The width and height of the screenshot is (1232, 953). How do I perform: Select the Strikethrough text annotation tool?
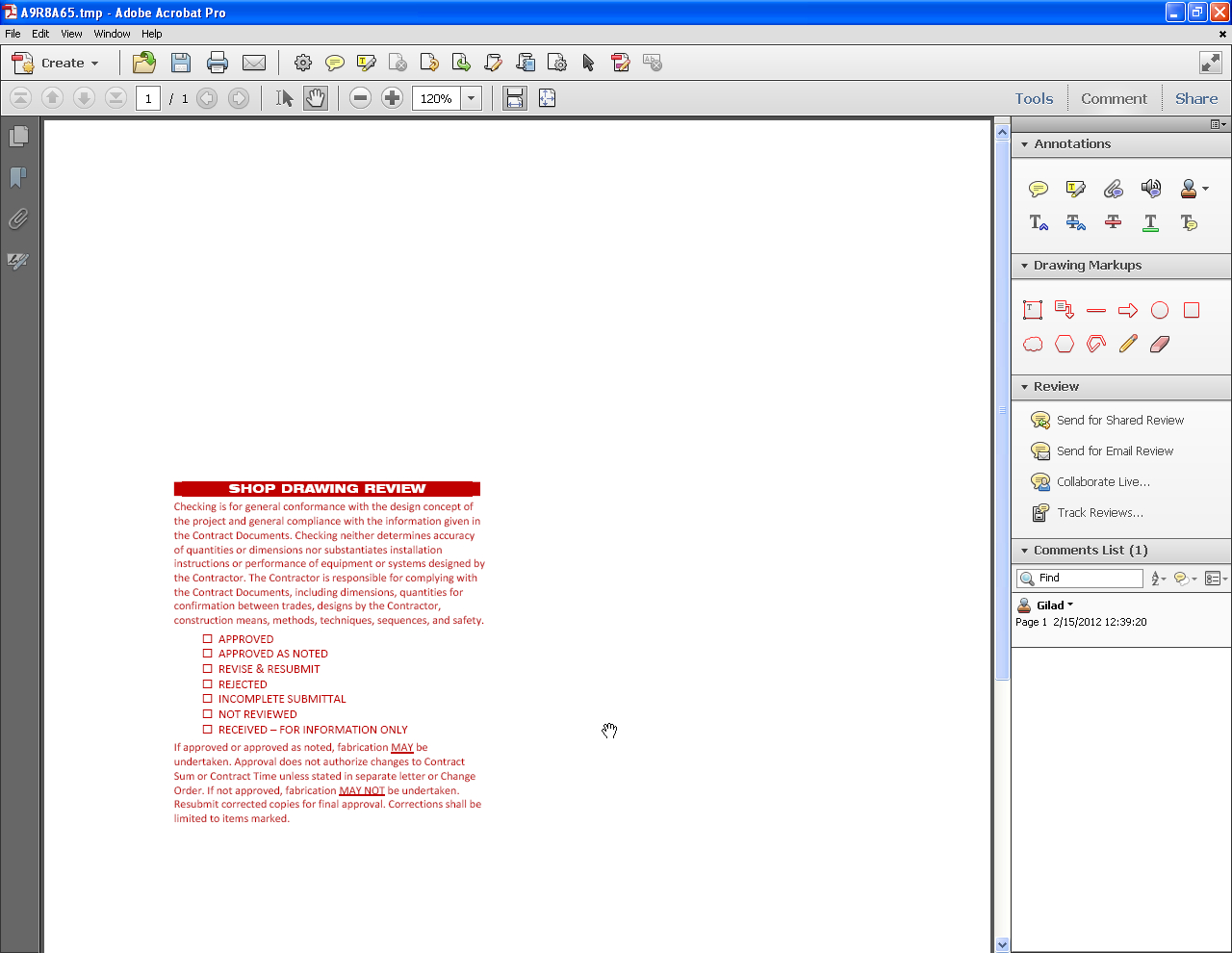1113,222
